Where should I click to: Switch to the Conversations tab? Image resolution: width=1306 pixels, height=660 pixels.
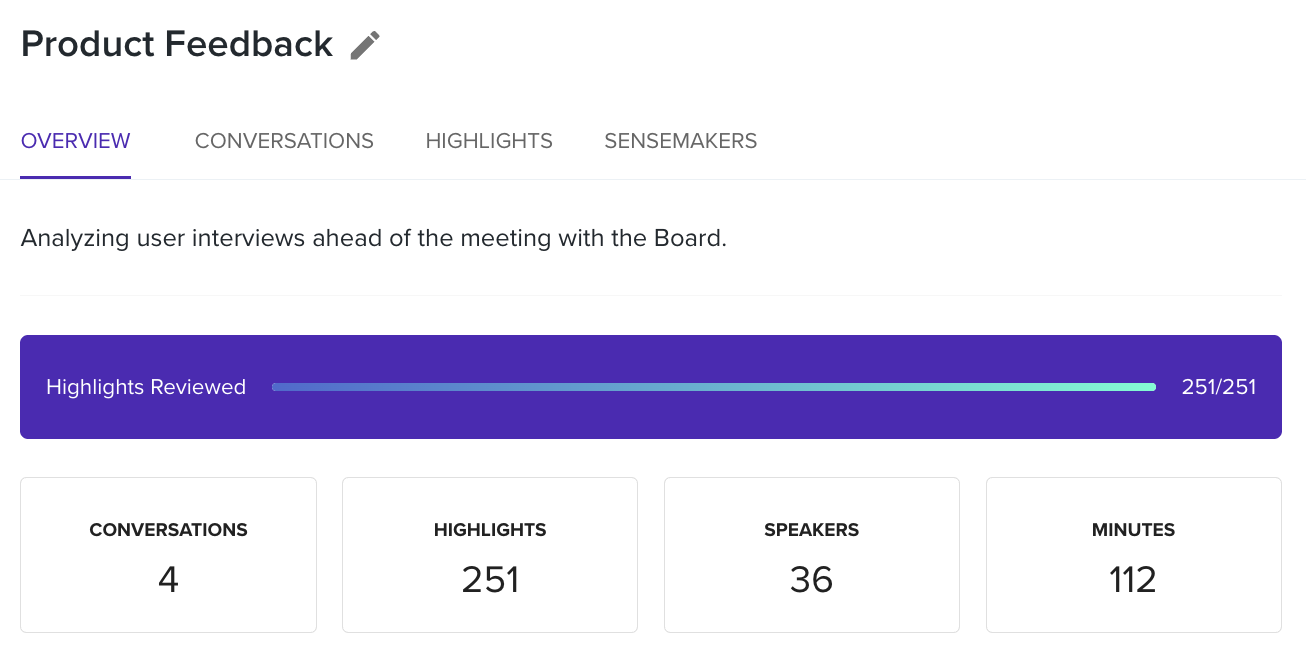pyautogui.click(x=284, y=141)
